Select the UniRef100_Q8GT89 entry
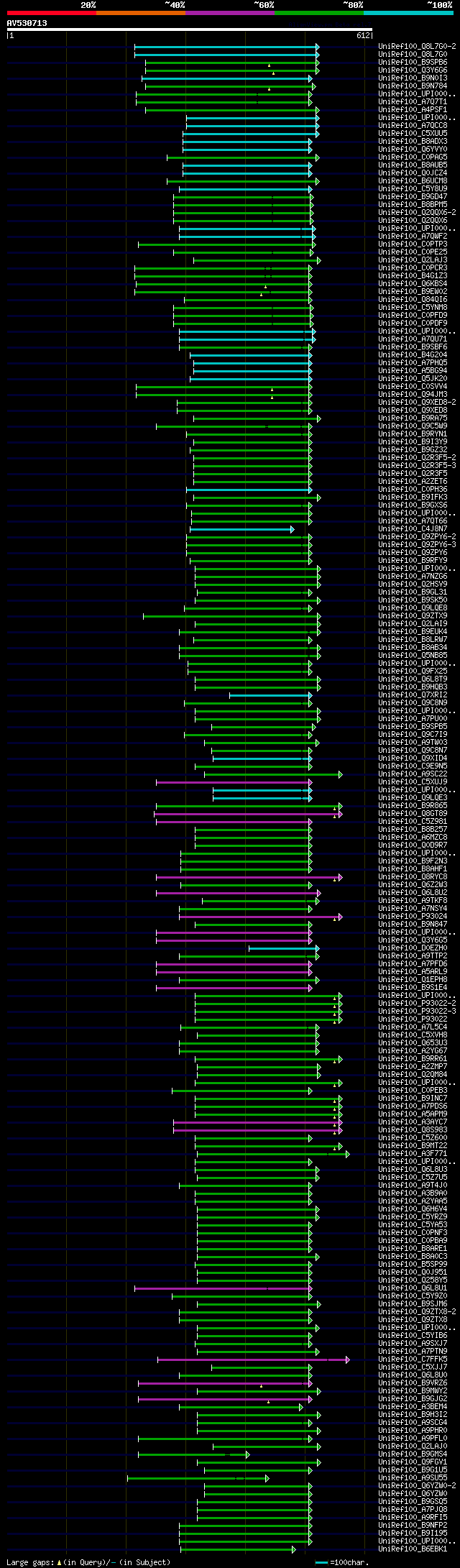 pyautogui.click(x=413, y=813)
